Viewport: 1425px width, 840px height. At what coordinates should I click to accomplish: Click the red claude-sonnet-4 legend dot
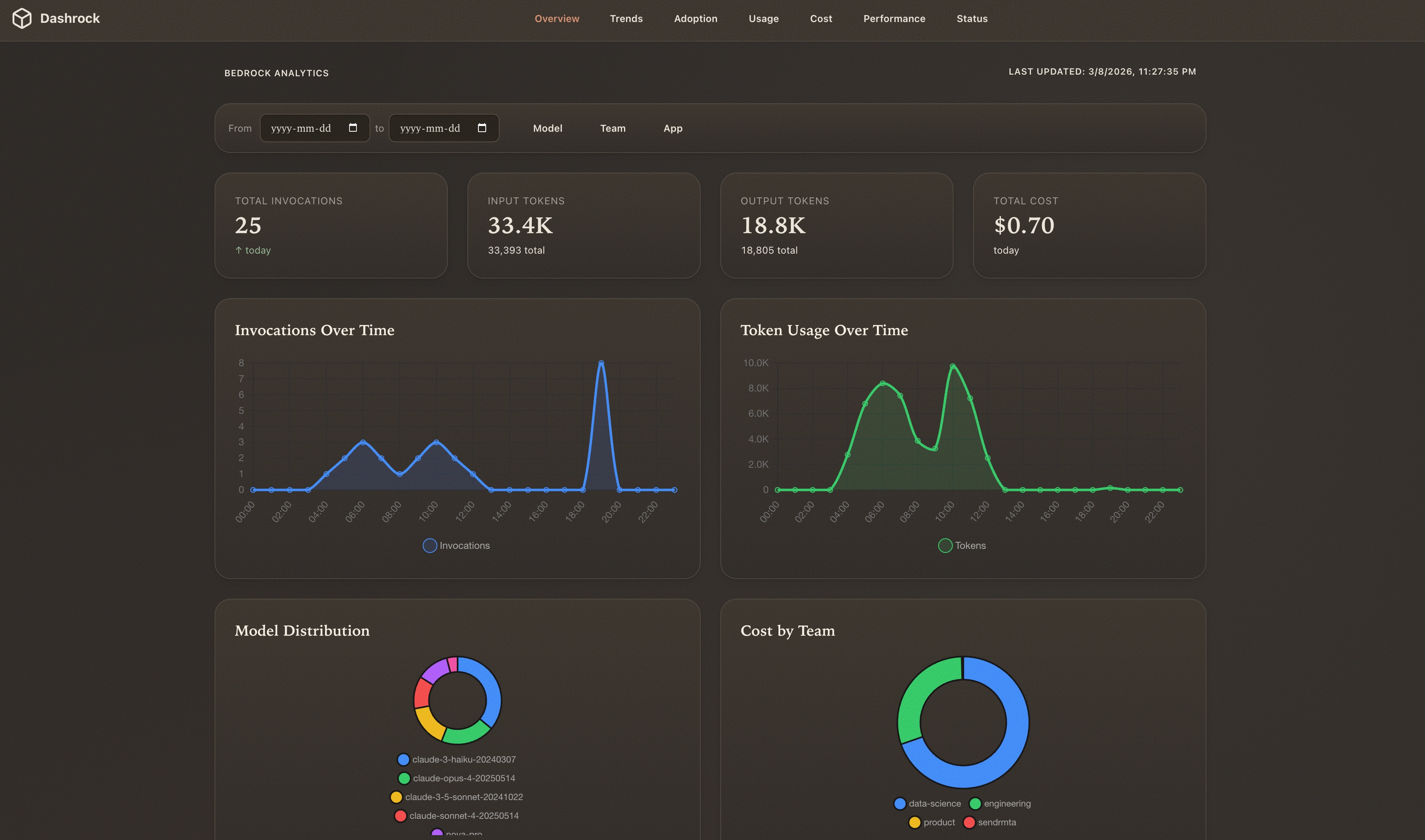point(400,815)
